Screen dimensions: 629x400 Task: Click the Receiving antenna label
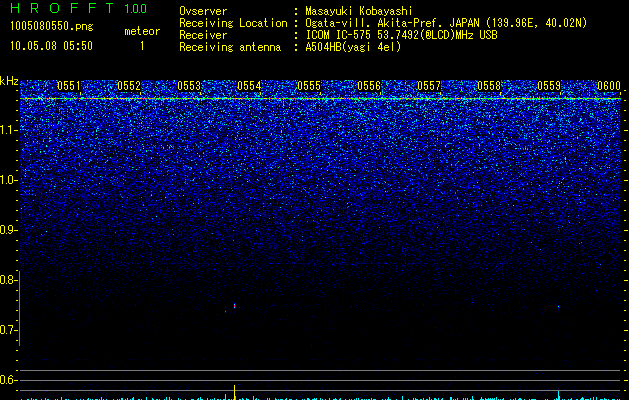click(230, 47)
